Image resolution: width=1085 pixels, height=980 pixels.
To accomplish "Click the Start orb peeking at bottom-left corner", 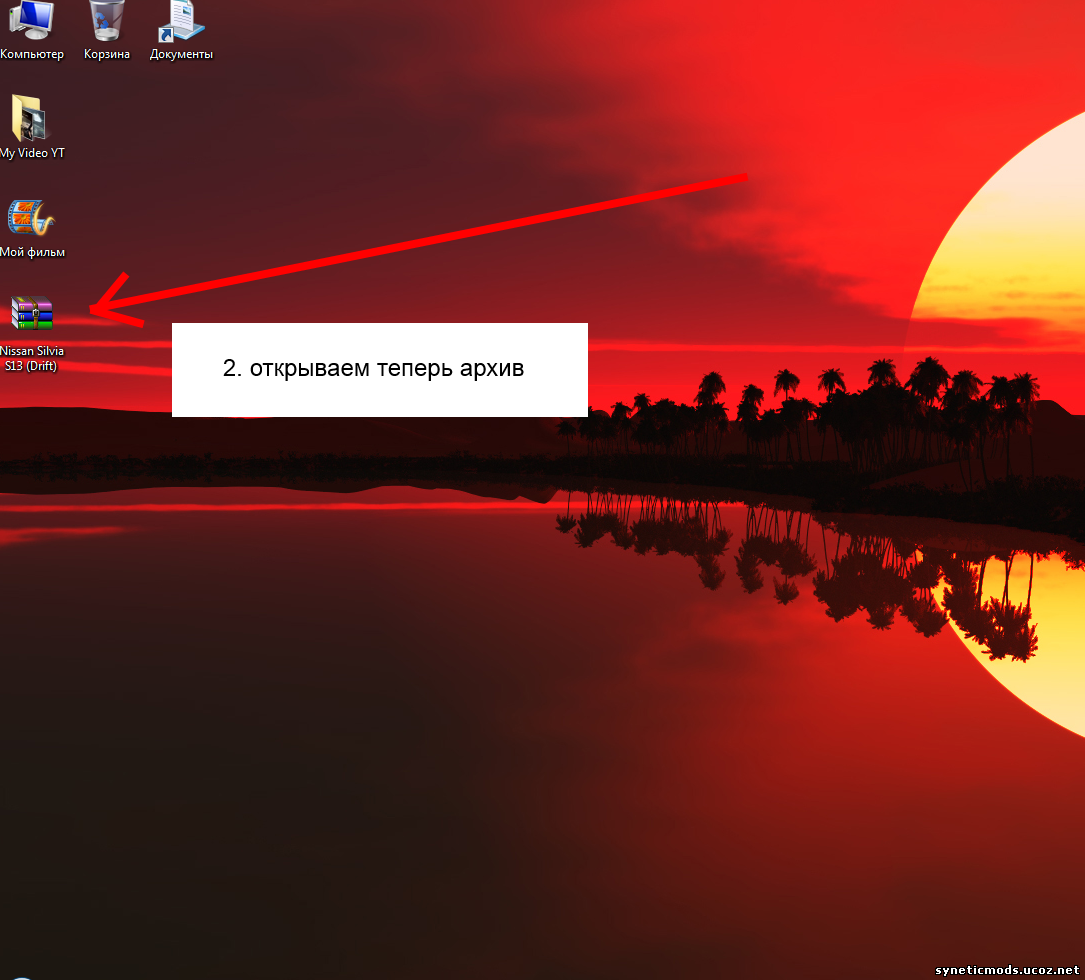I will (20, 975).
